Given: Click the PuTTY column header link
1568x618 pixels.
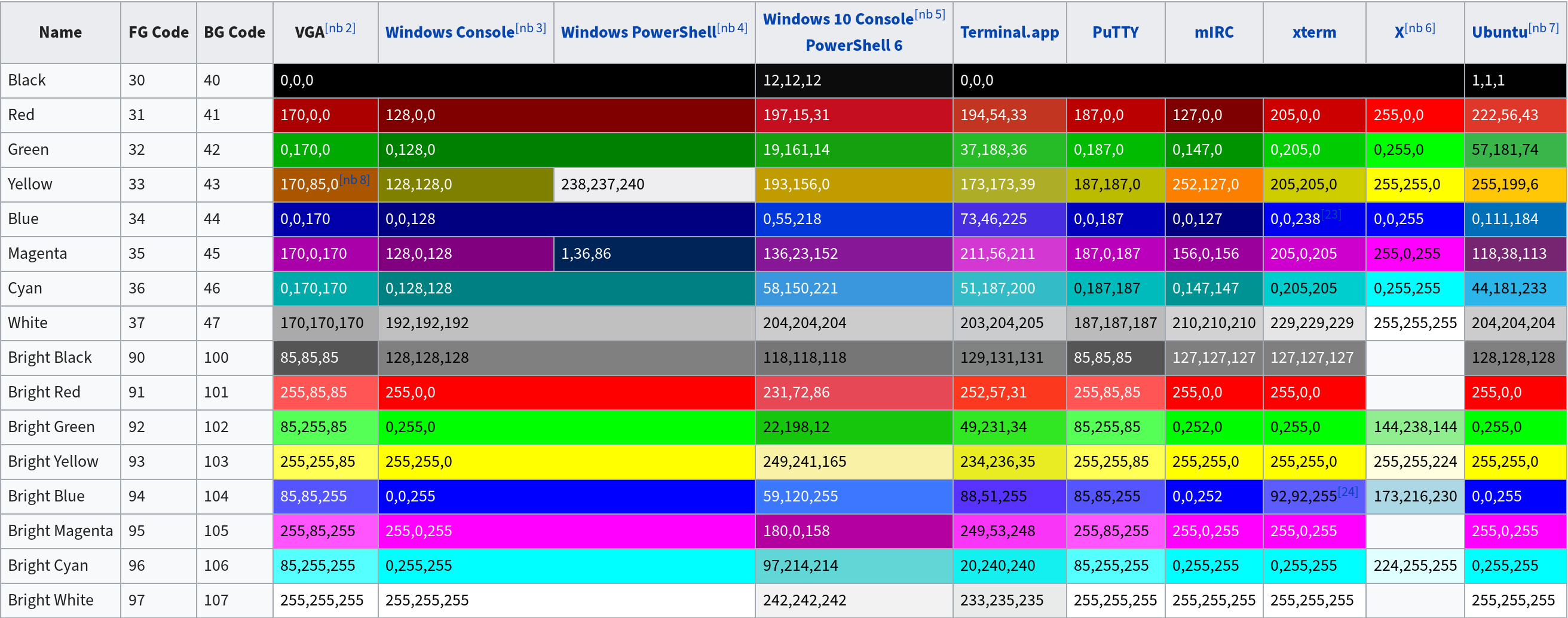Looking at the screenshot, I should click(1115, 32).
